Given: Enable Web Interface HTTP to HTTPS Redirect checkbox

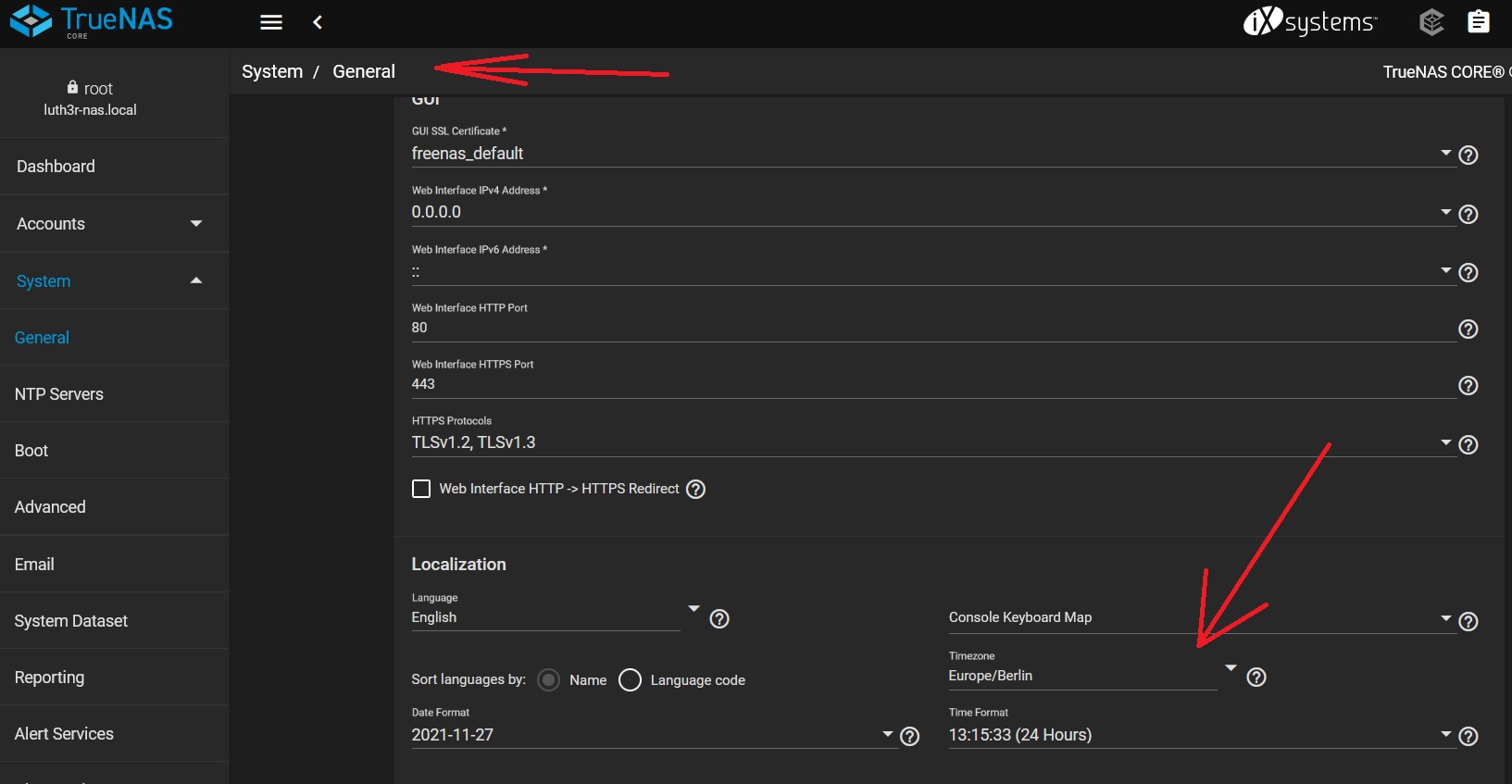Looking at the screenshot, I should (421, 489).
